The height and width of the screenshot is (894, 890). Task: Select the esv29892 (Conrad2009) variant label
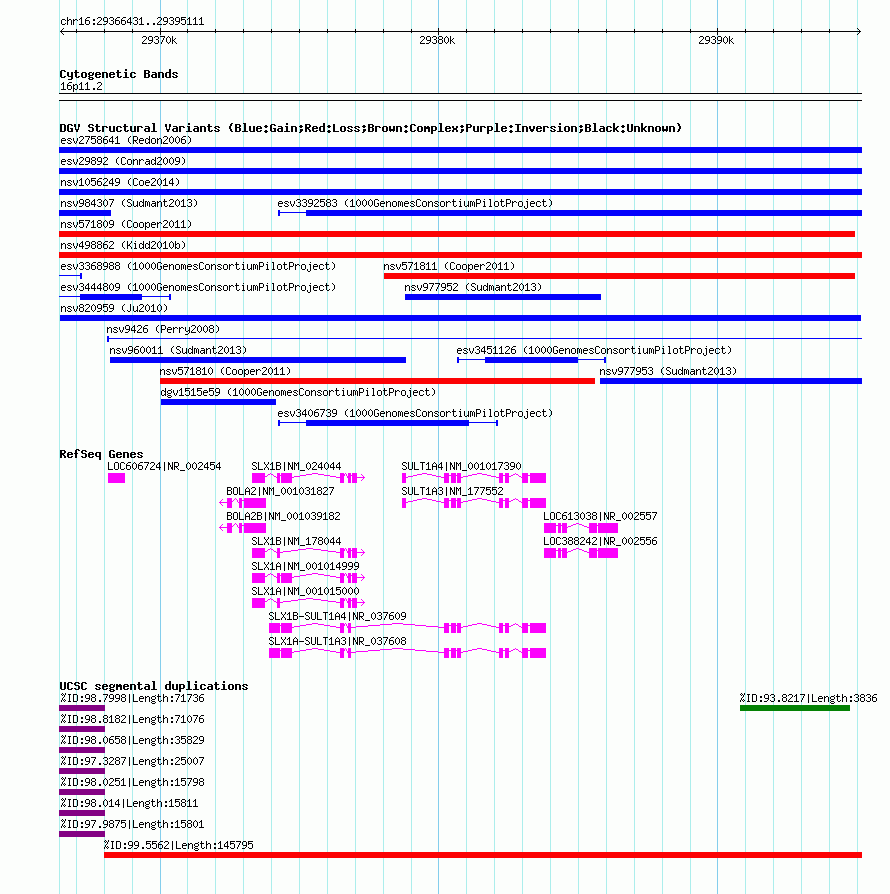[x=123, y=161]
